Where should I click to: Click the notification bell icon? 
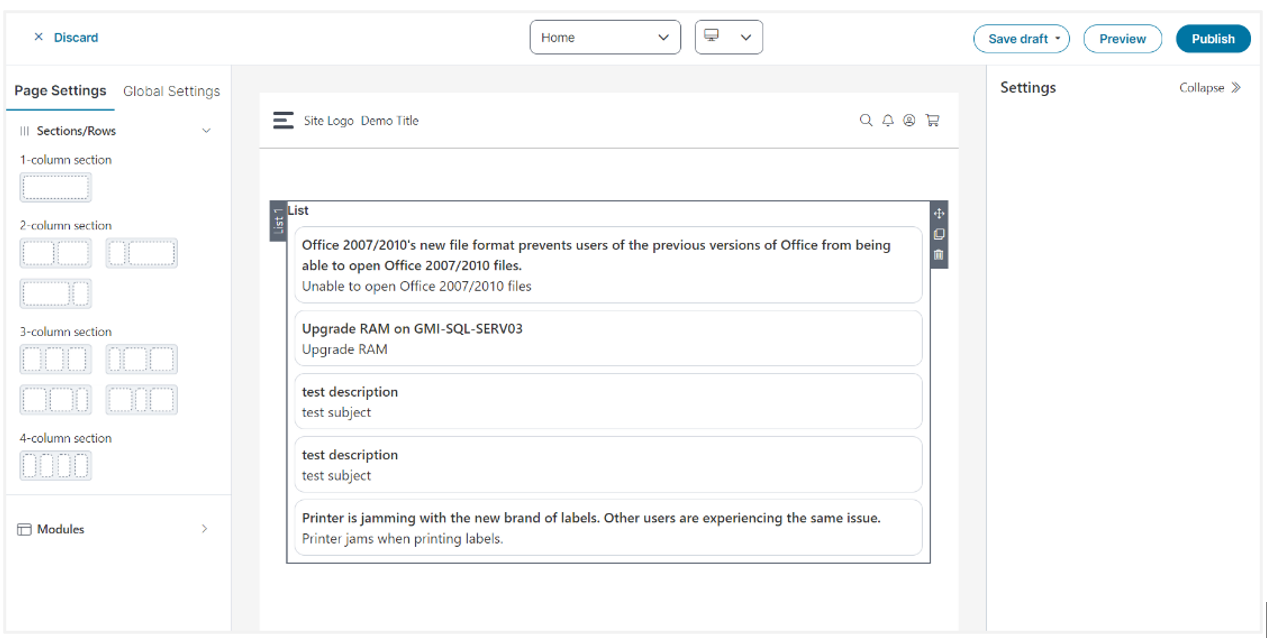(x=888, y=120)
